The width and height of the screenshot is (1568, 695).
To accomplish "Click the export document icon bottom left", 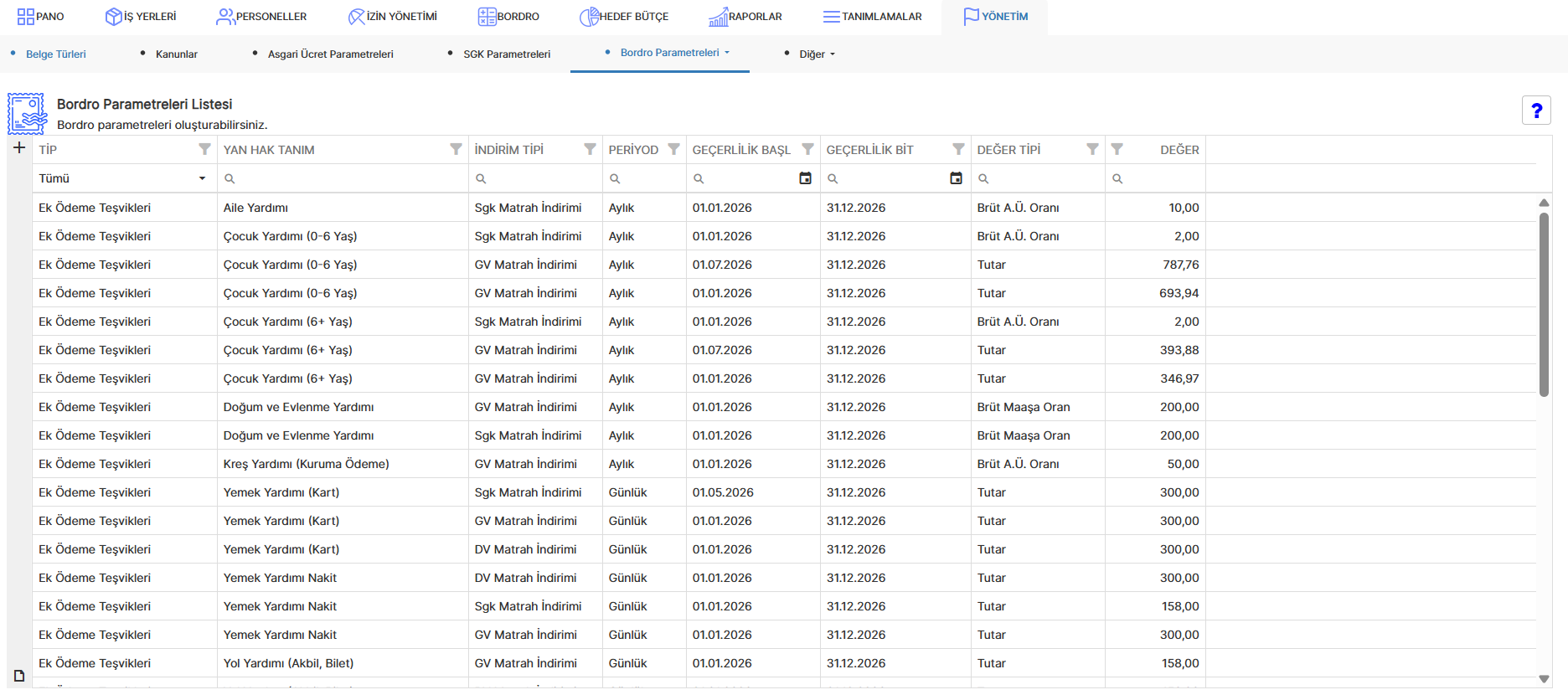I will 19,676.
